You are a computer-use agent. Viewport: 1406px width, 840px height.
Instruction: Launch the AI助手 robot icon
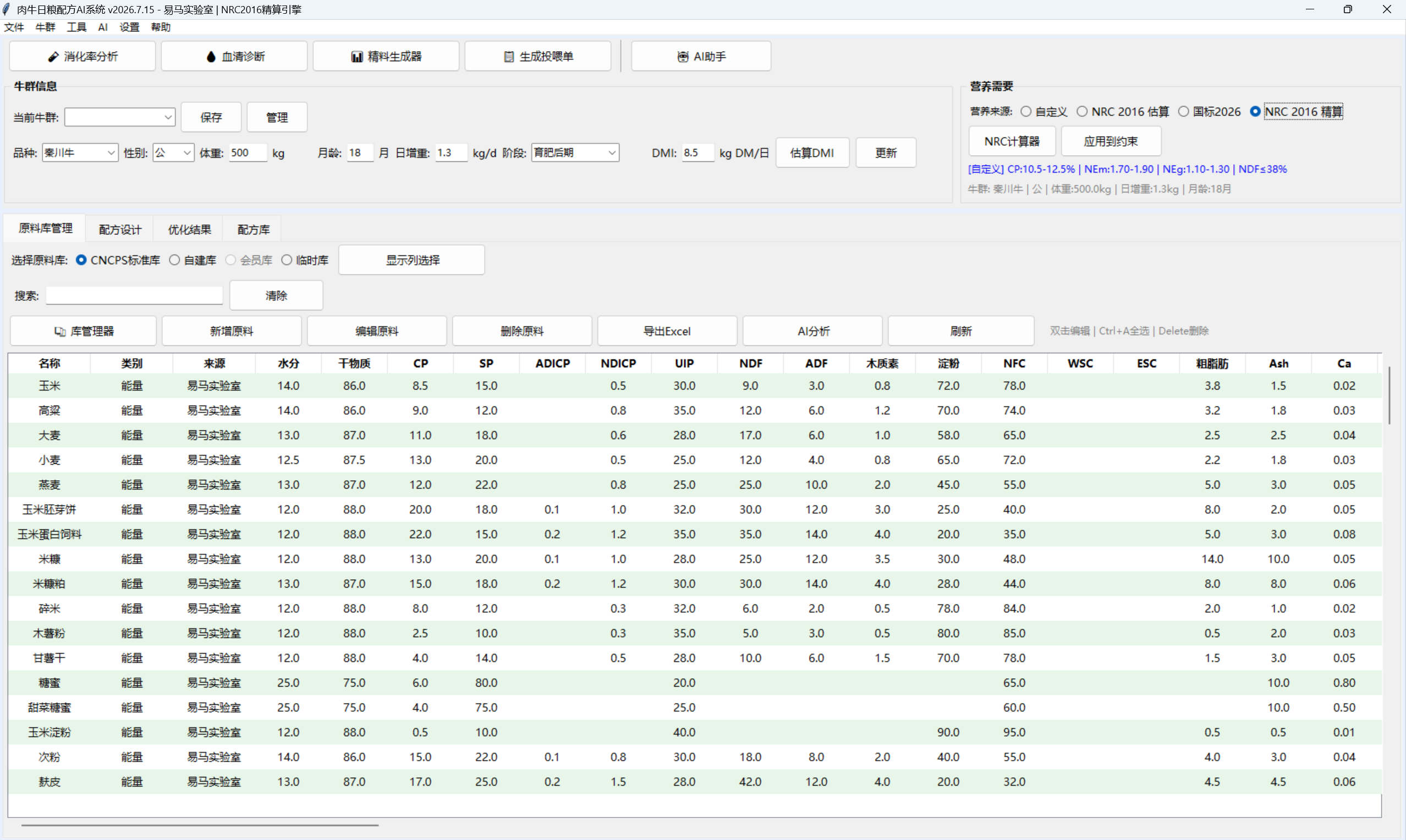[x=683, y=57]
